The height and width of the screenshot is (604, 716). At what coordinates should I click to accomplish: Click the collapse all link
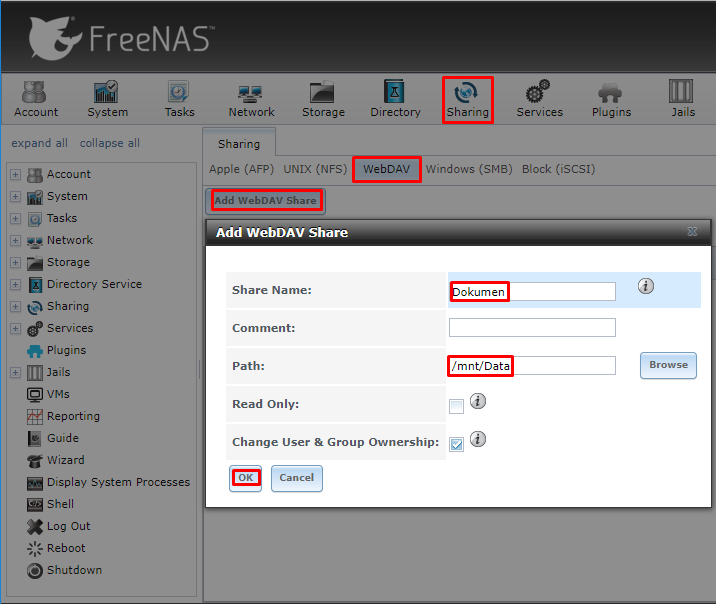click(110, 143)
